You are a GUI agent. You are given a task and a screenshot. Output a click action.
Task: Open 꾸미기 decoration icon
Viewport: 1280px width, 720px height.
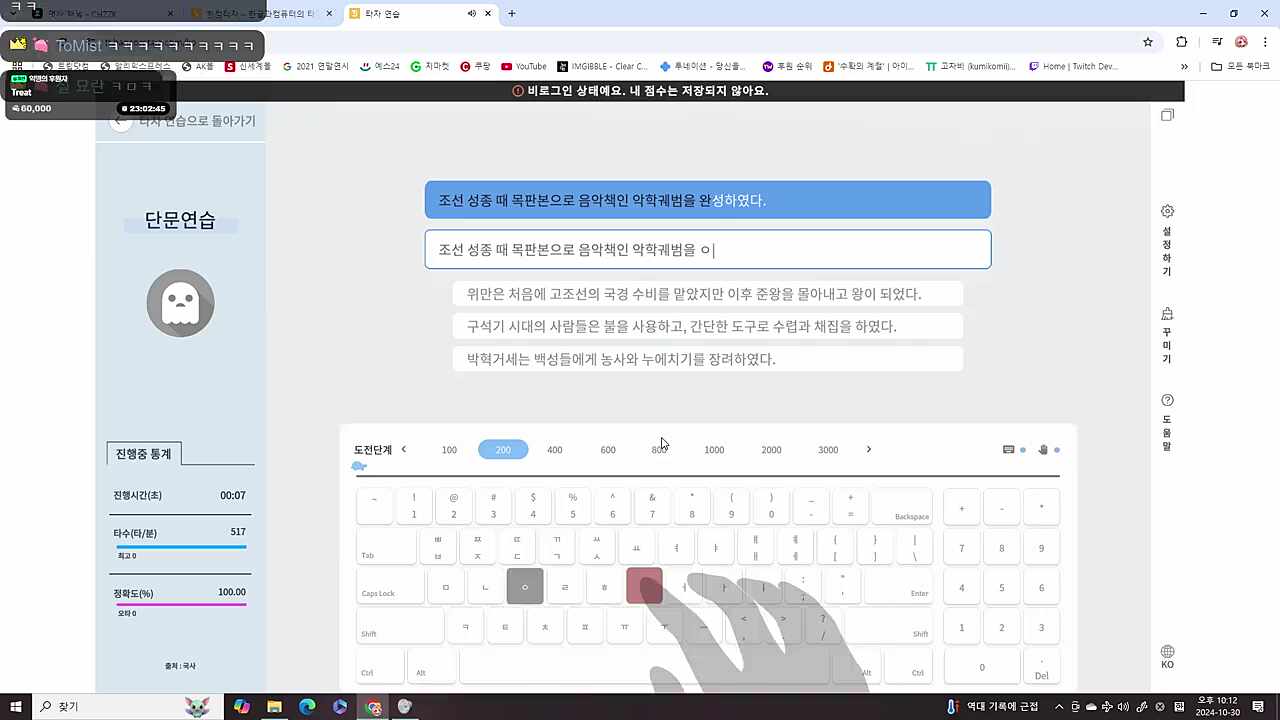pos(1167,313)
